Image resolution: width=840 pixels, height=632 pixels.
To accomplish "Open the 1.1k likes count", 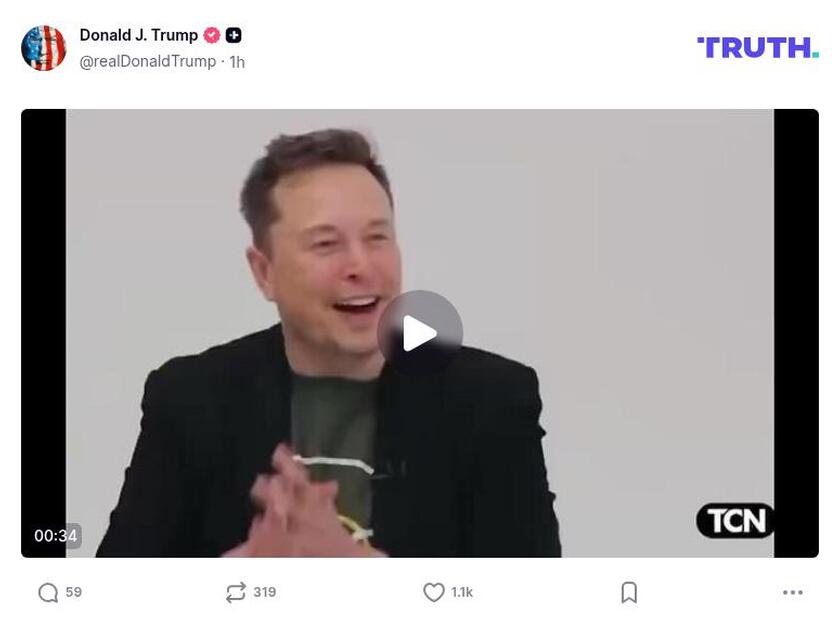I will [x=462, y=592].
